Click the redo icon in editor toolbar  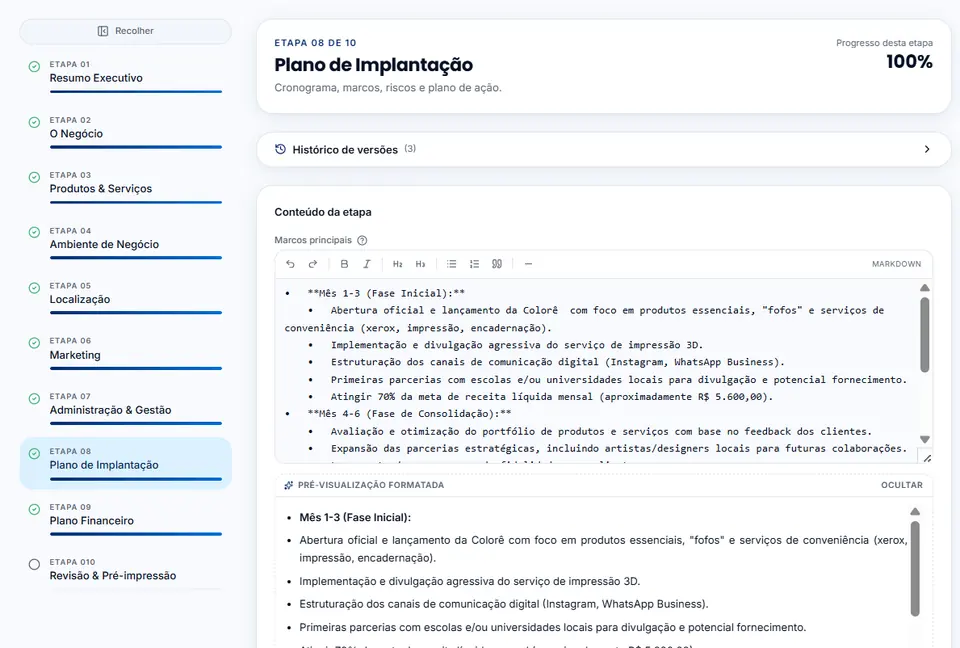(x=313, y=264)
